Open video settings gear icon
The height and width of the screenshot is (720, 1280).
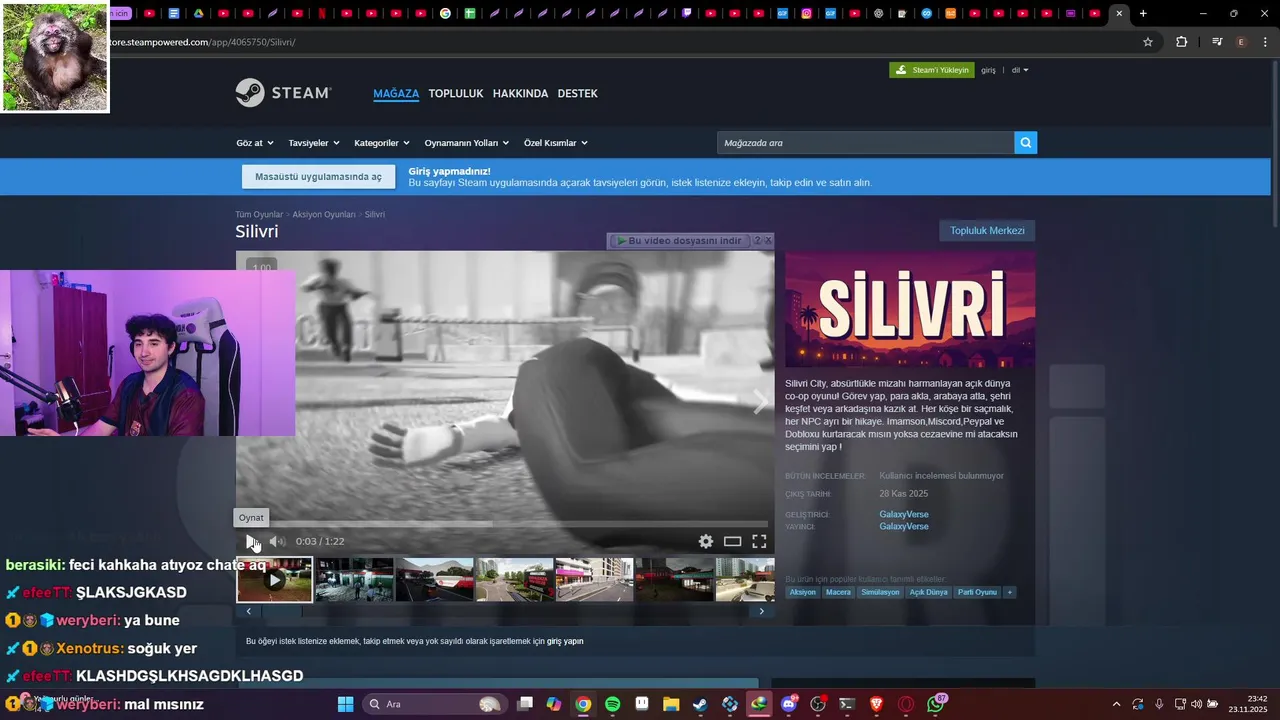point(706,541)
